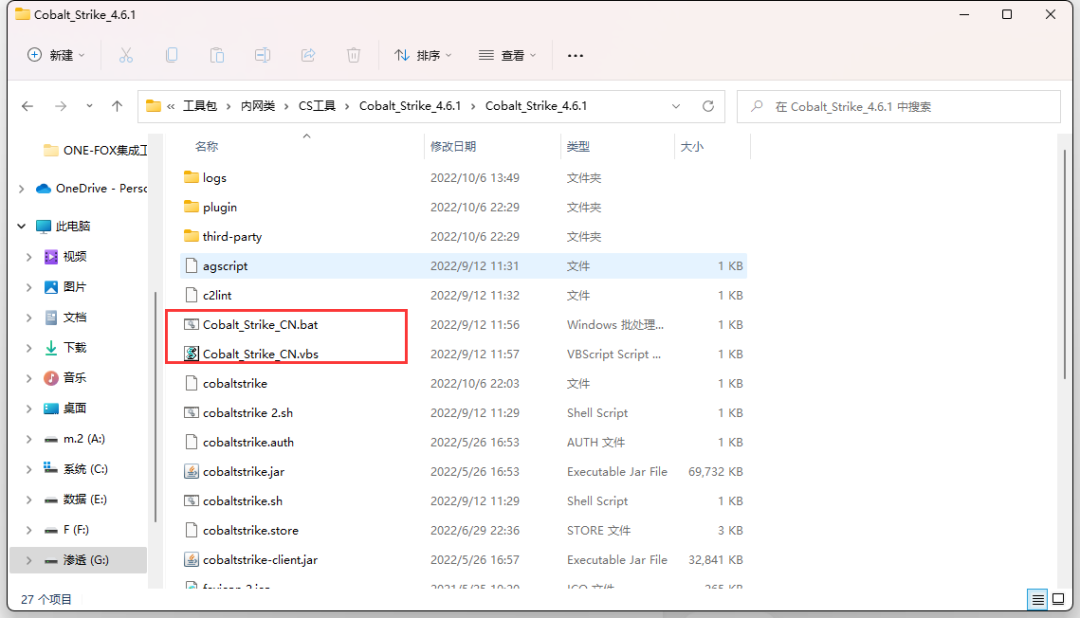
Task: Click the OneDrive cloud icon in sidebar
Action: click(x=43, y=188)
